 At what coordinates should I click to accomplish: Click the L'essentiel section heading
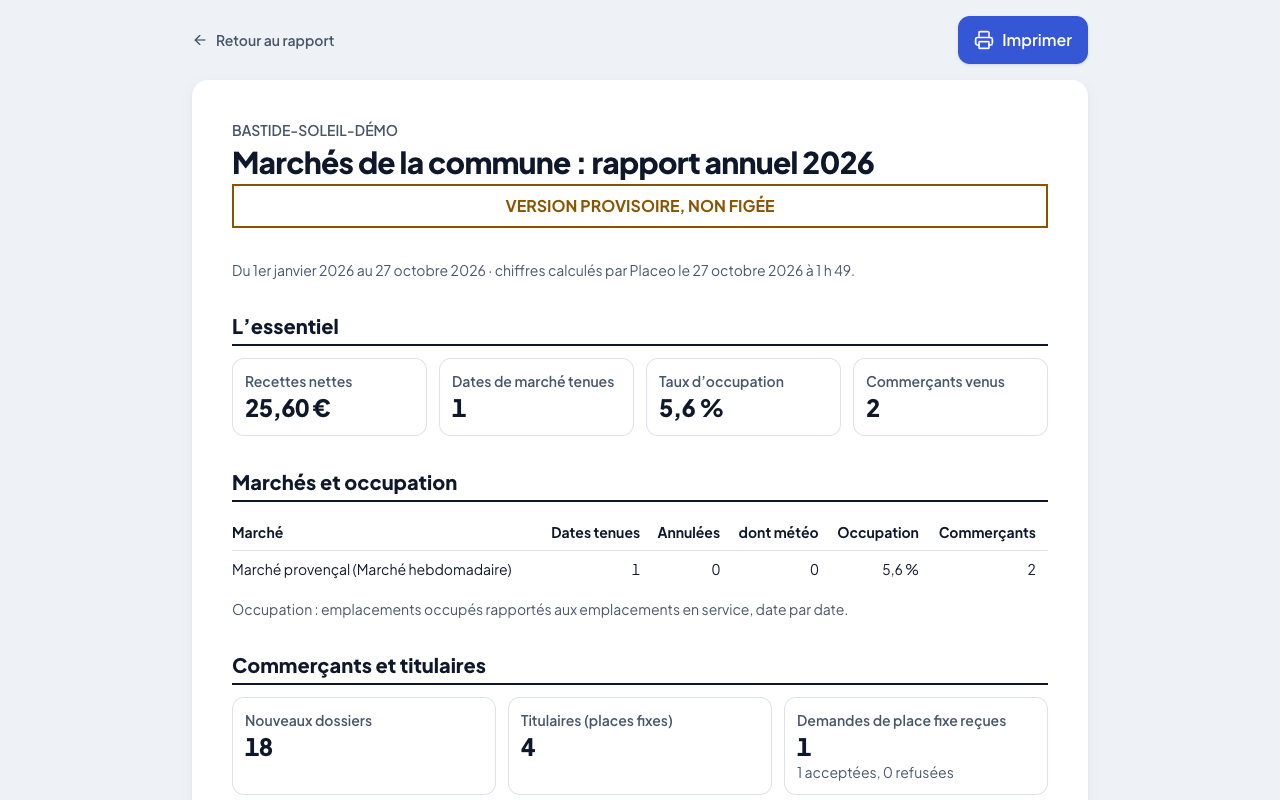coord(285,326)
